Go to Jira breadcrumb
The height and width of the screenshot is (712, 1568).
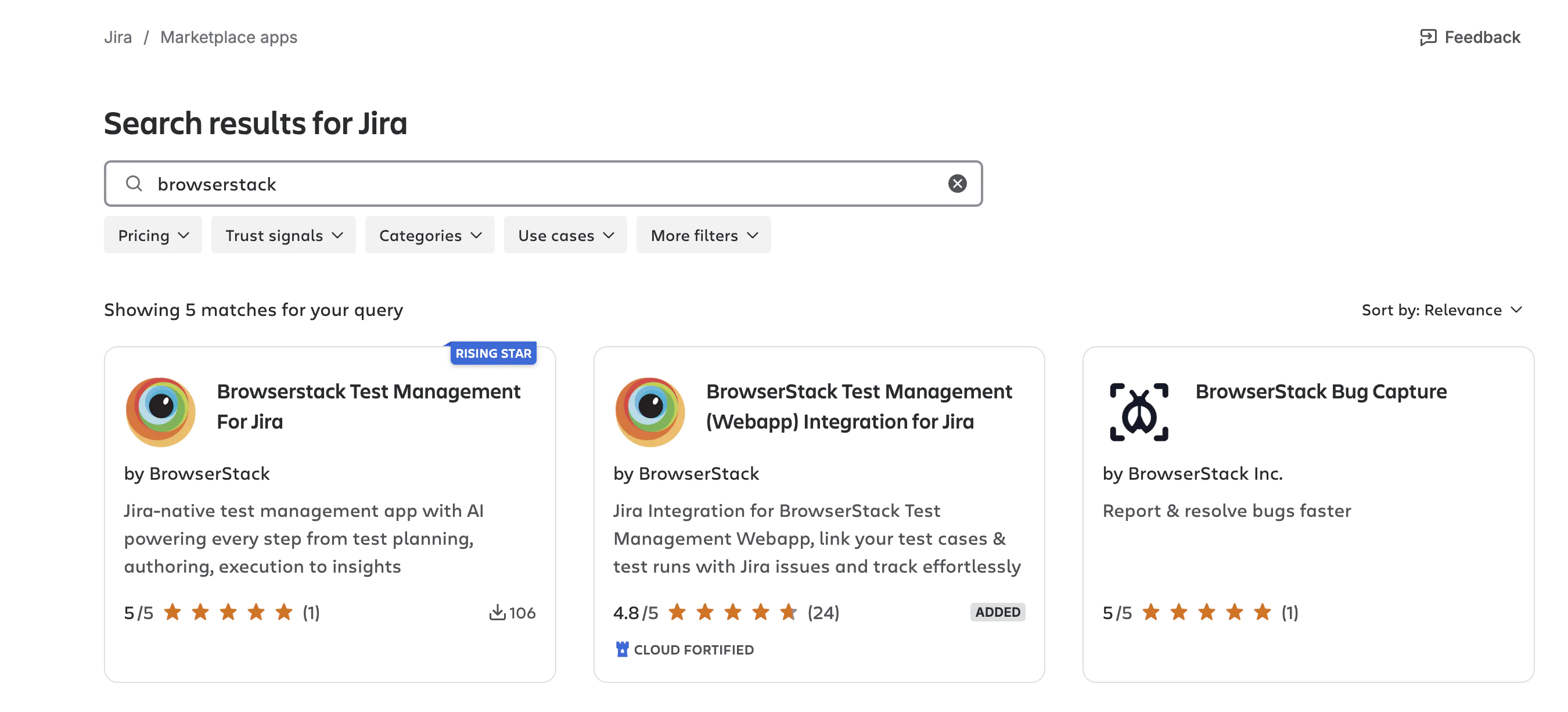pyautogui.click(x=118, y=37)
